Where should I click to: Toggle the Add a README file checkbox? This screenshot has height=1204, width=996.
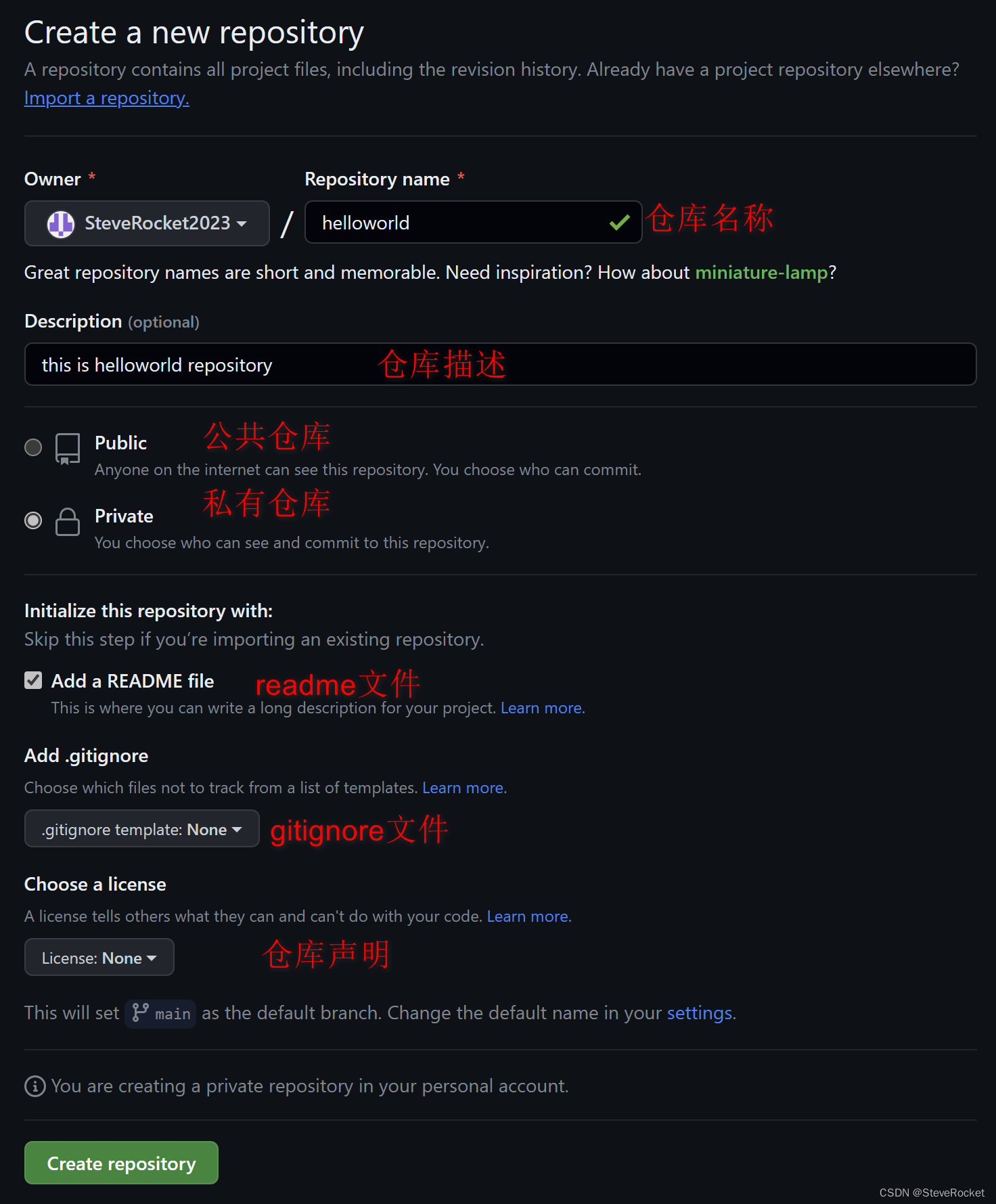tap(33, 680)
